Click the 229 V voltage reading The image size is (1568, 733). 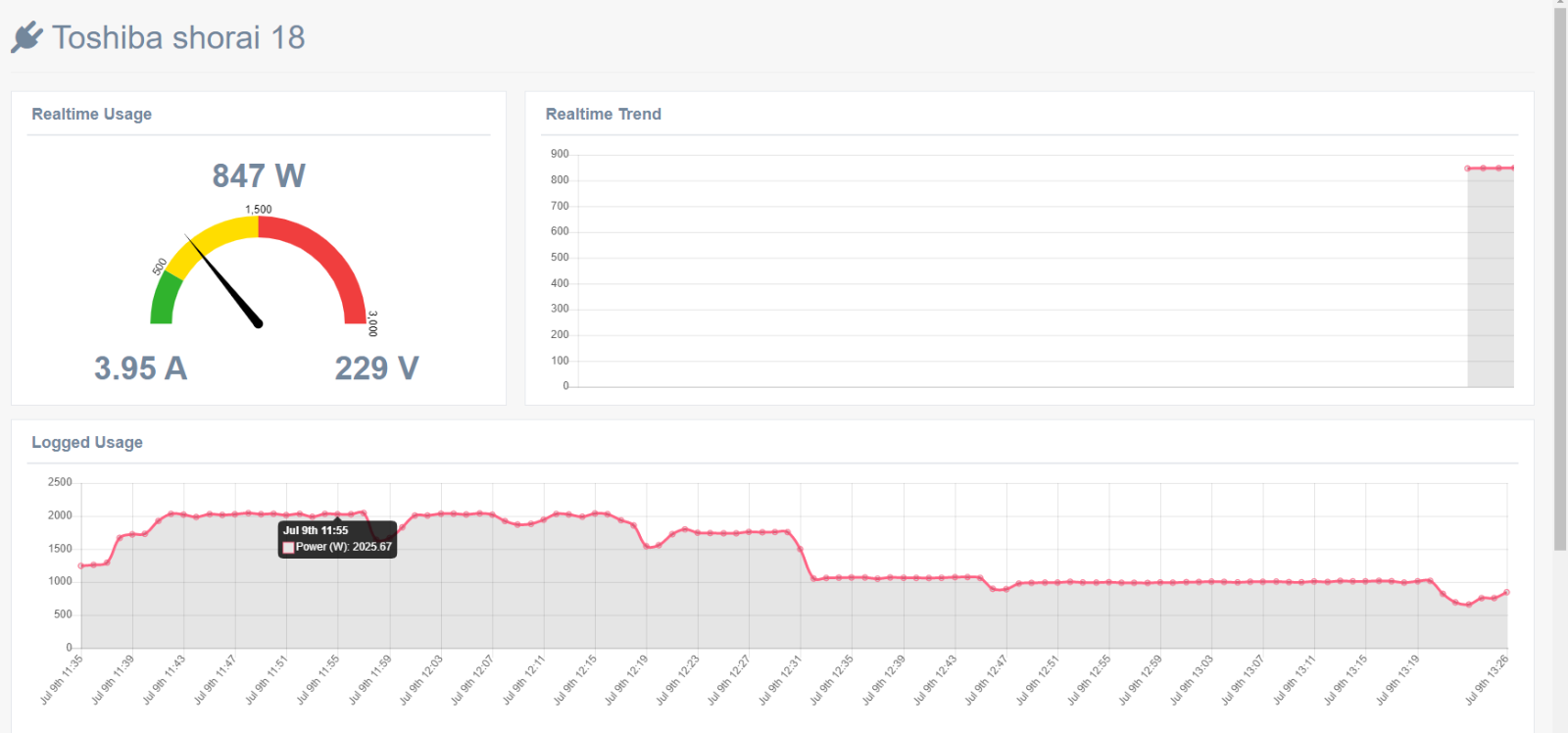pos(377,368)
